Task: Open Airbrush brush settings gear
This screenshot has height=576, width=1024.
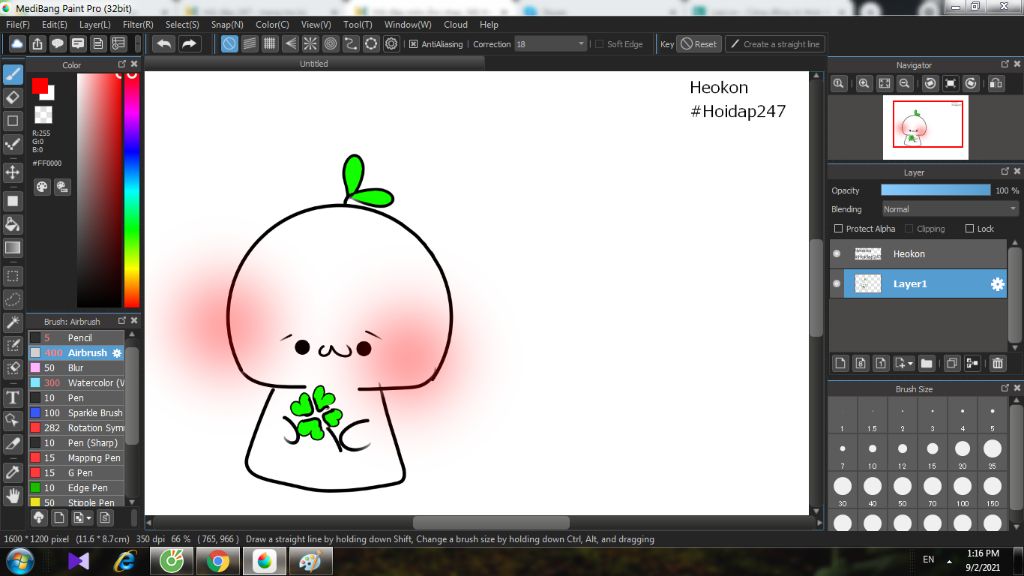Action: coord(117,353)
